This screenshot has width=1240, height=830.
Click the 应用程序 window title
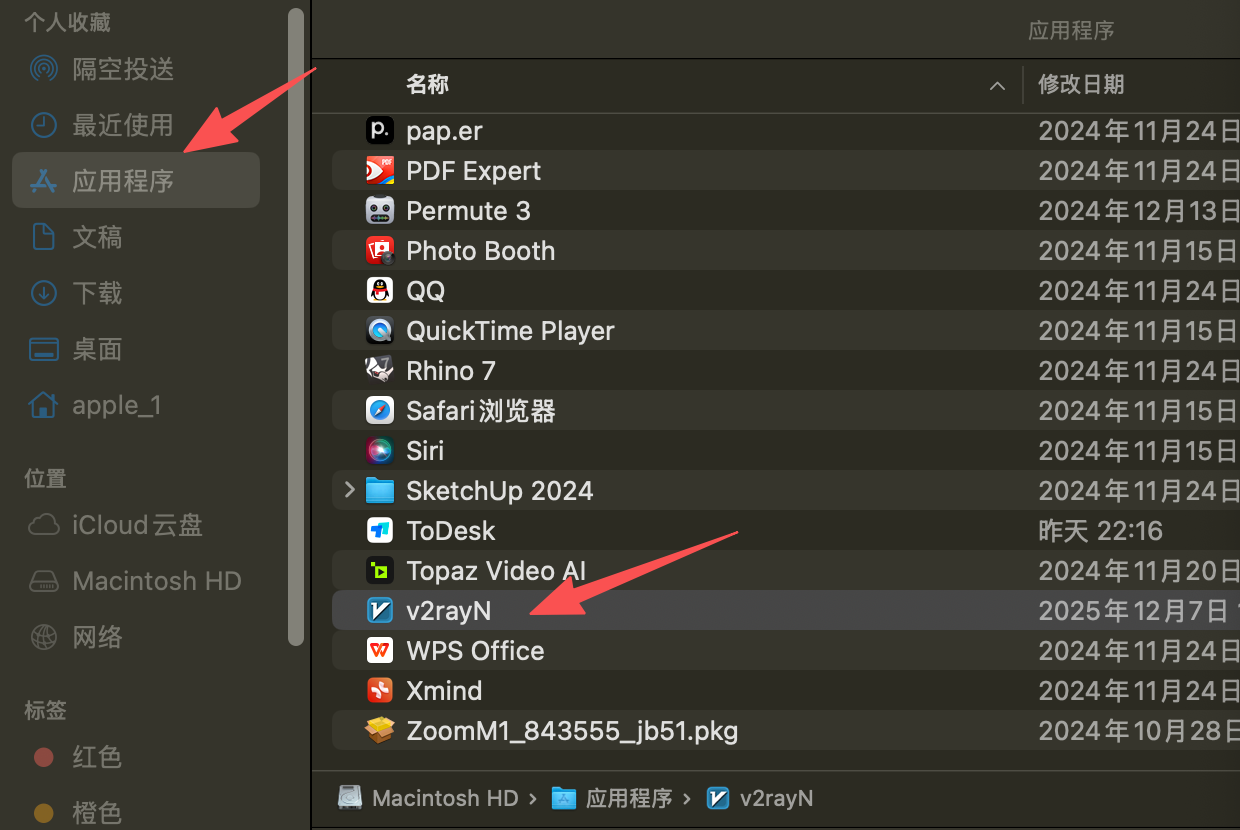coord(1071,31)
